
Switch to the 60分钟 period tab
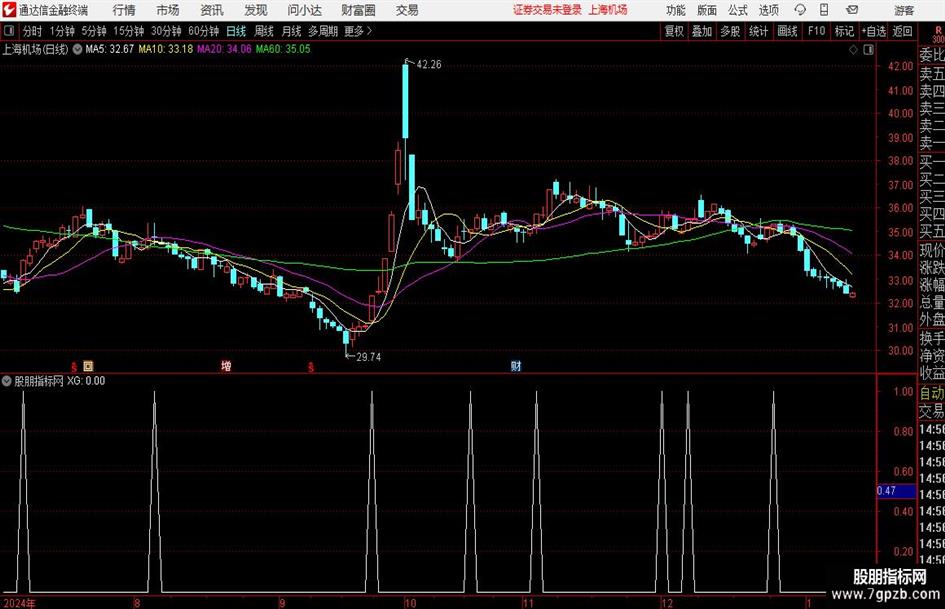click(204, 31)
